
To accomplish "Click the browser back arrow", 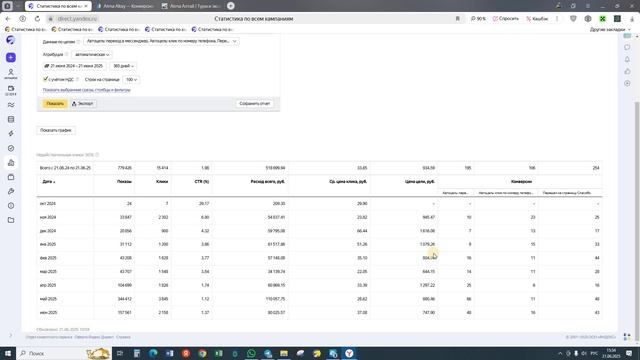I will (x=8, y=19).
